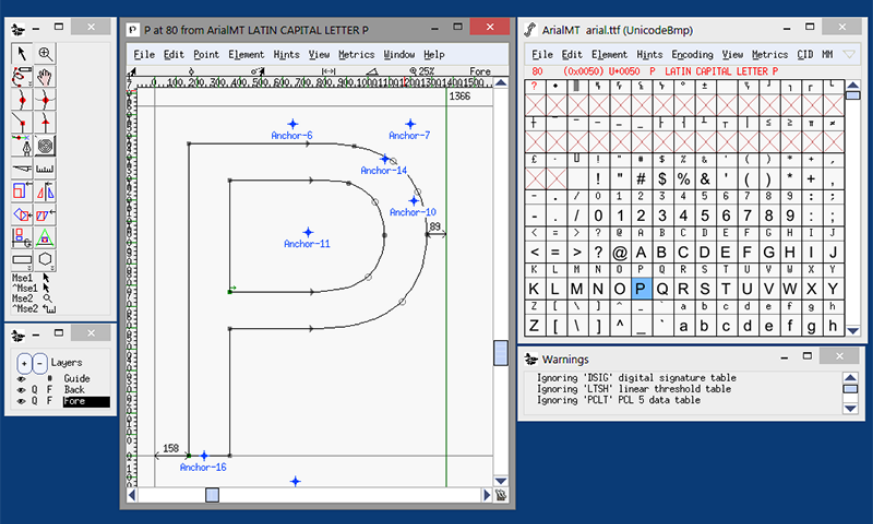Toggle visibility of the Fore layer
This screenshot has width=873, height=524.
(x=21, y=401)
